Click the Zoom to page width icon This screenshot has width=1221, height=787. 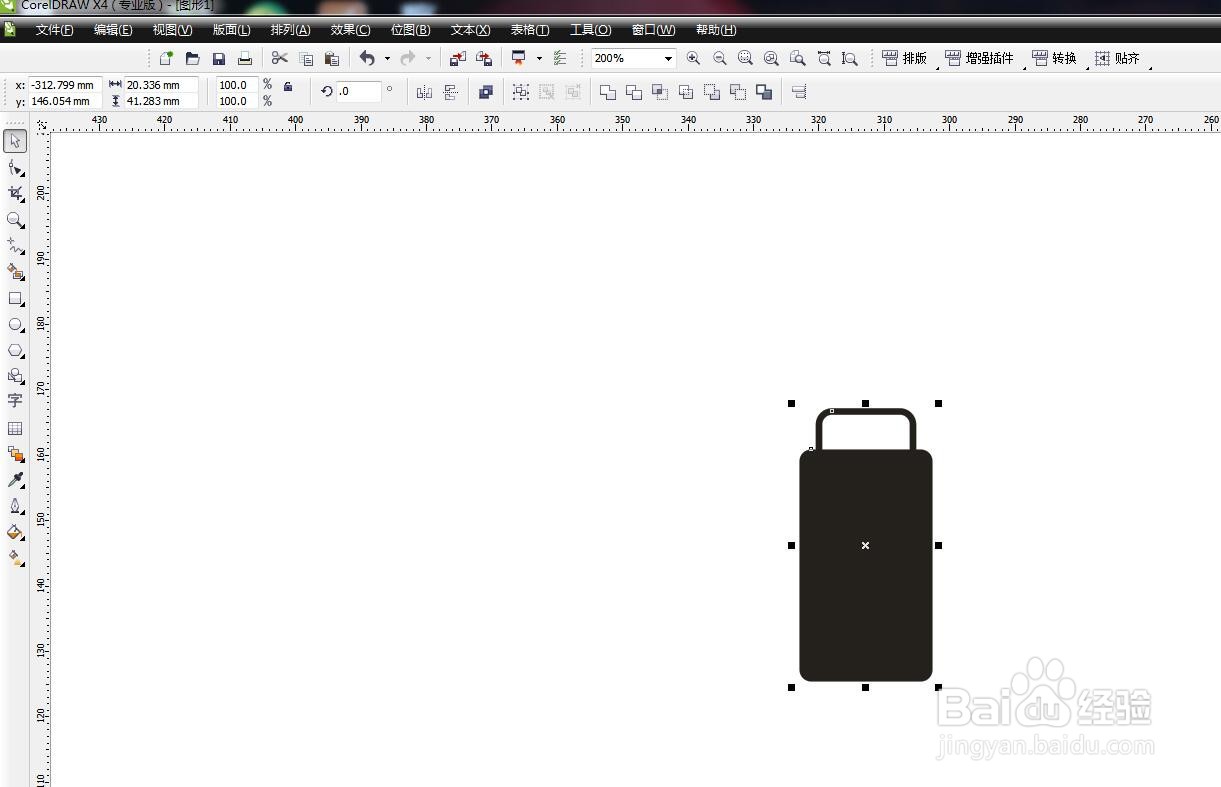coord(823,58)
